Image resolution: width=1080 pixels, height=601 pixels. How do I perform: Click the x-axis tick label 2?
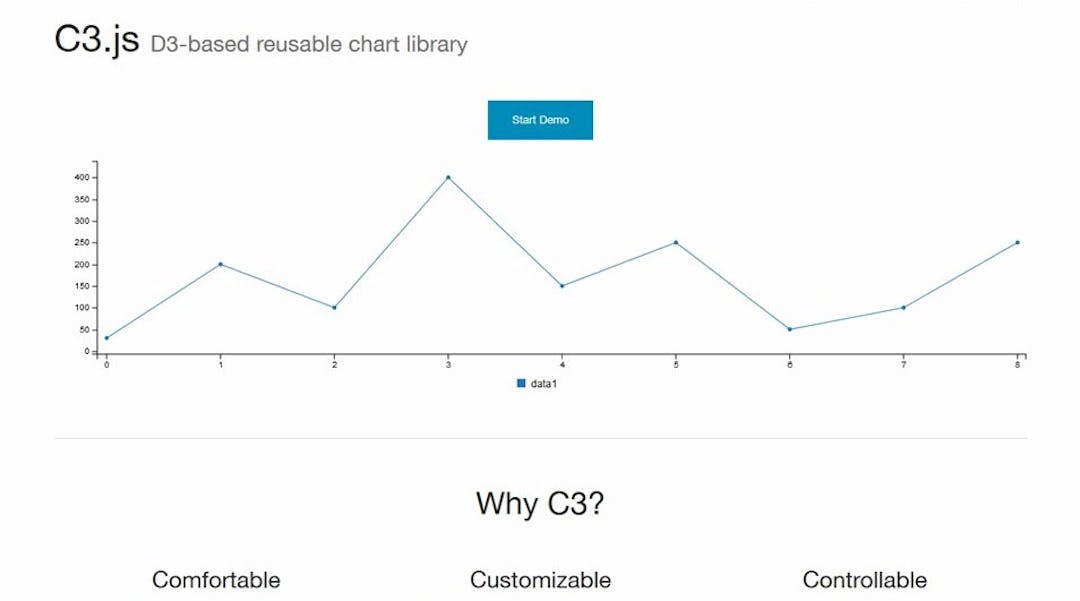(334, 365)
